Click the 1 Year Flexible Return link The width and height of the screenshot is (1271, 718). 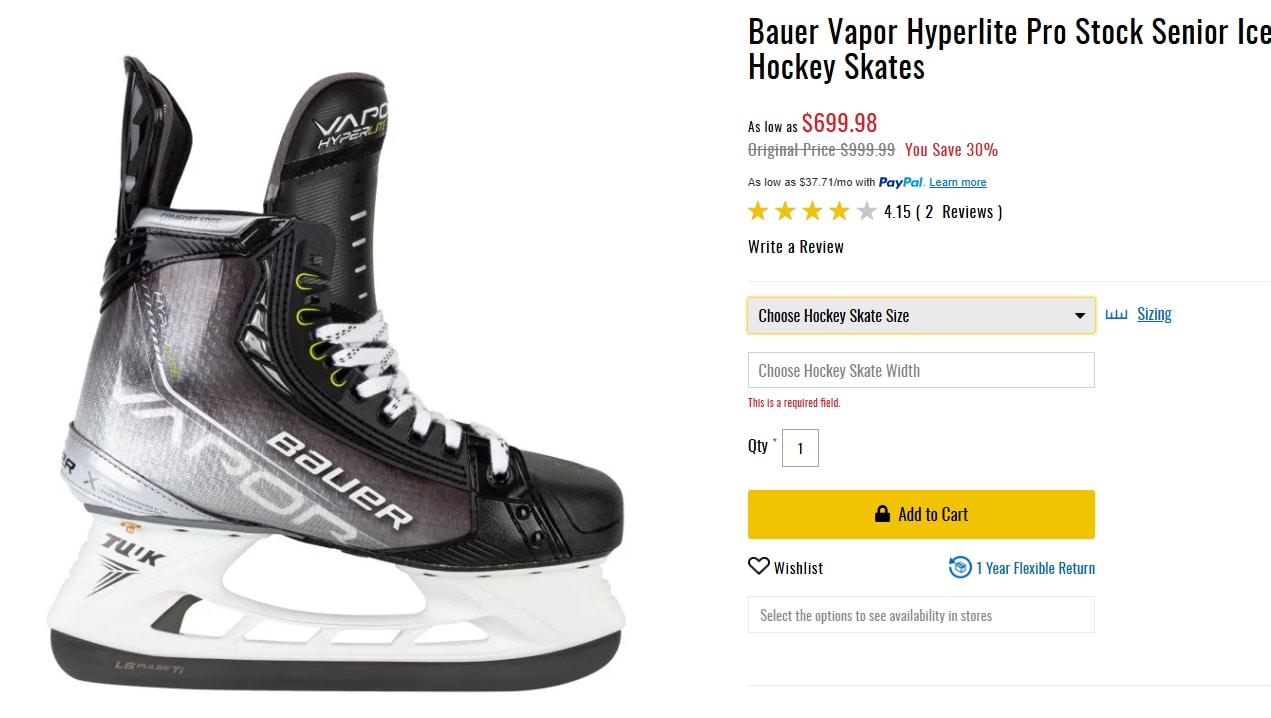click(1035, 568)
